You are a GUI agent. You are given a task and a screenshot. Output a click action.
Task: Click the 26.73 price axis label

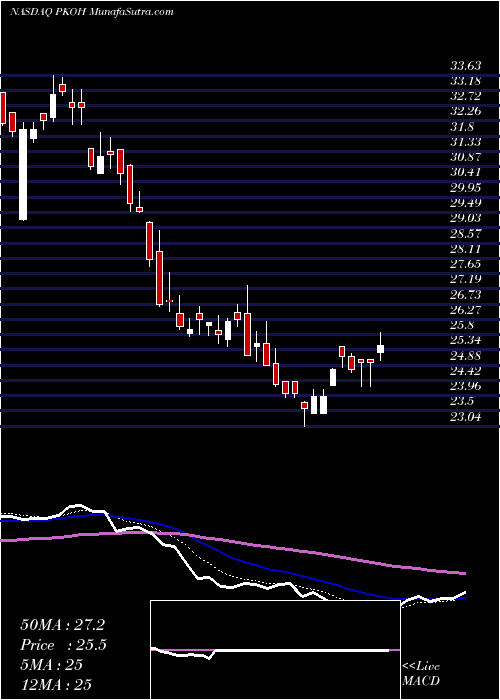pyautogui.click(x=466, y=295)
